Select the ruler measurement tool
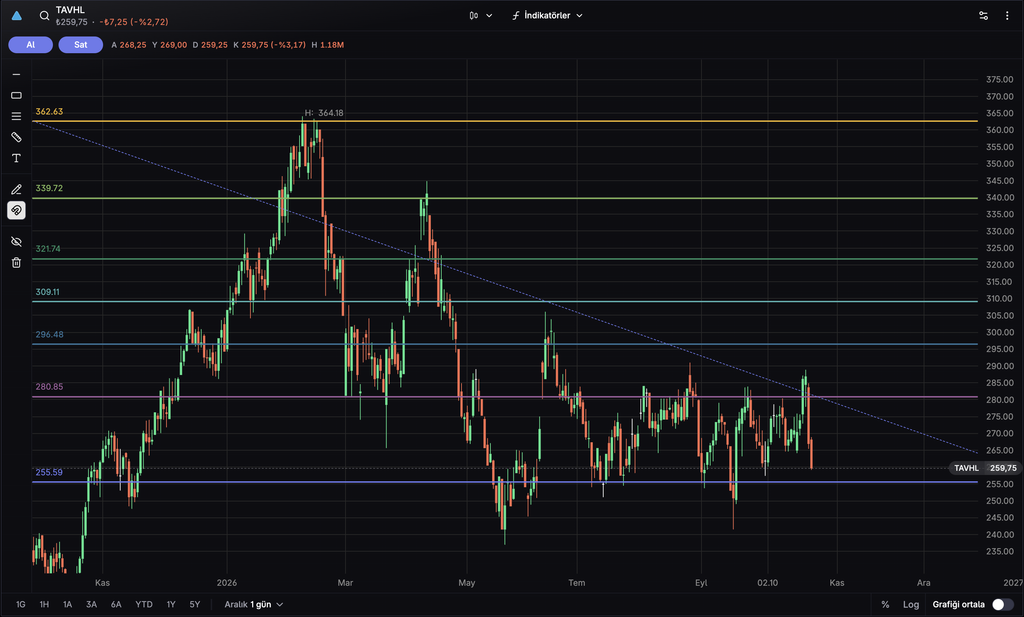The width and height of the screenshot is (1024, 617). 16,137
